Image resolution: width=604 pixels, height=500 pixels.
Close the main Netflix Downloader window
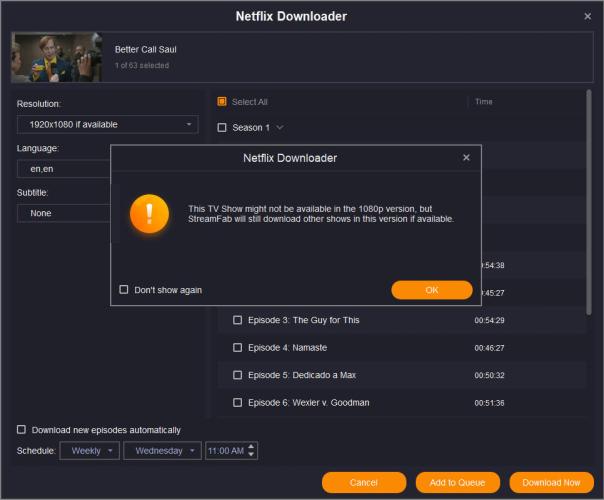(x=587, y=16)
